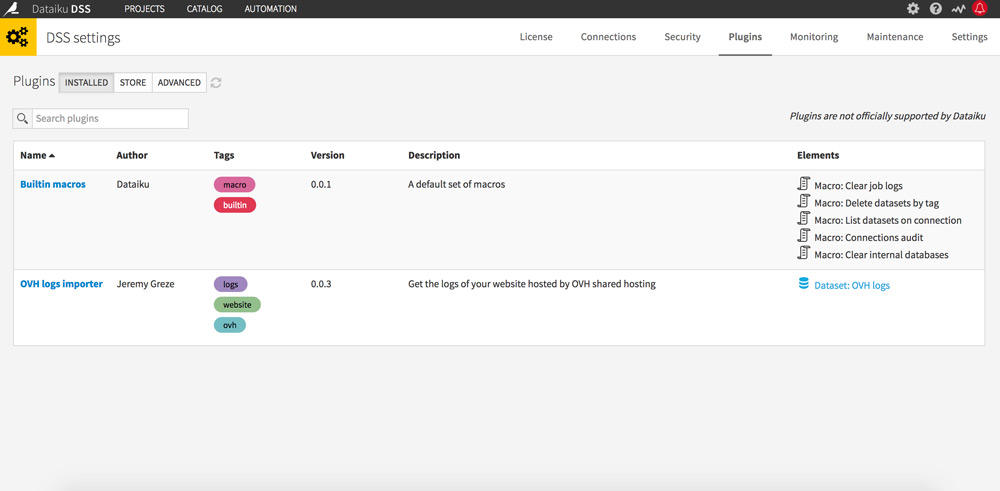Open the Builtin macros plugin
This screenshot has height=491, width=1000.
tap(53, 184)
